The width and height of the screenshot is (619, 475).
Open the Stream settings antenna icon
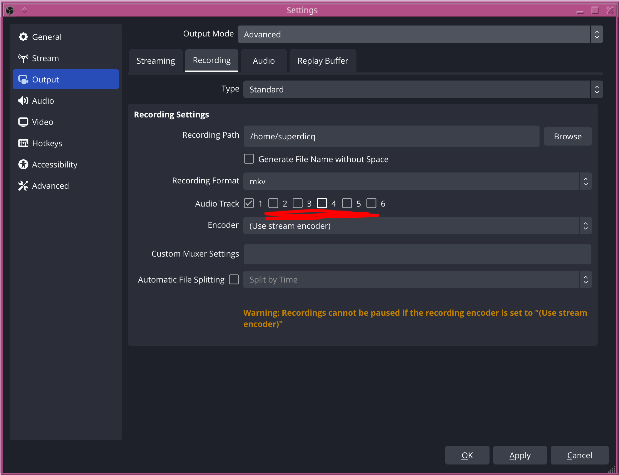(x=23, y=58)
